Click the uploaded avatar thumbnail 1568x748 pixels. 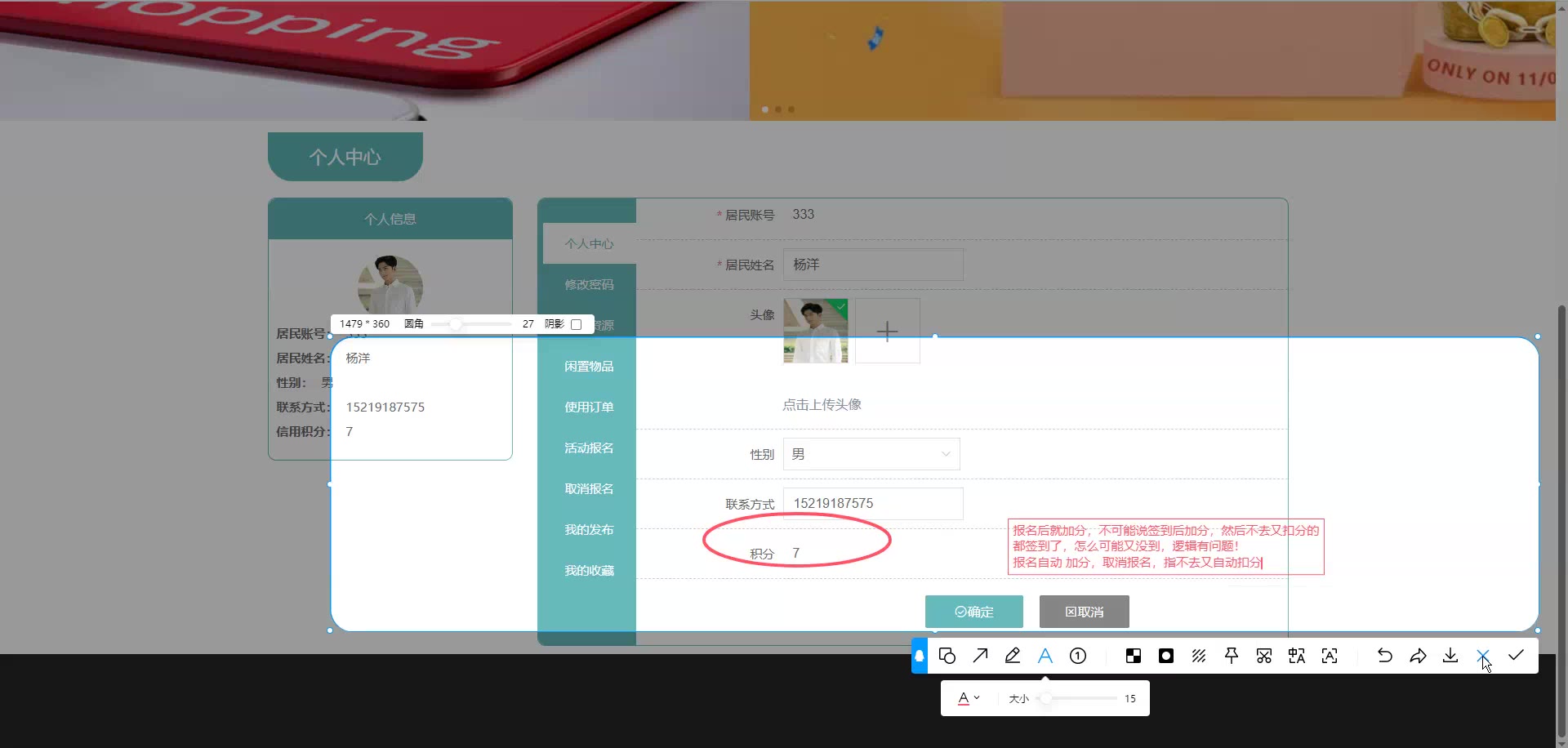click(x=816, y=331)
